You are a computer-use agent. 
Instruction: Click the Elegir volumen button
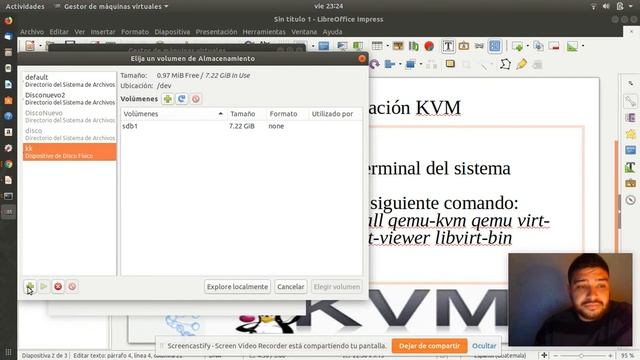tap(337, 287)
